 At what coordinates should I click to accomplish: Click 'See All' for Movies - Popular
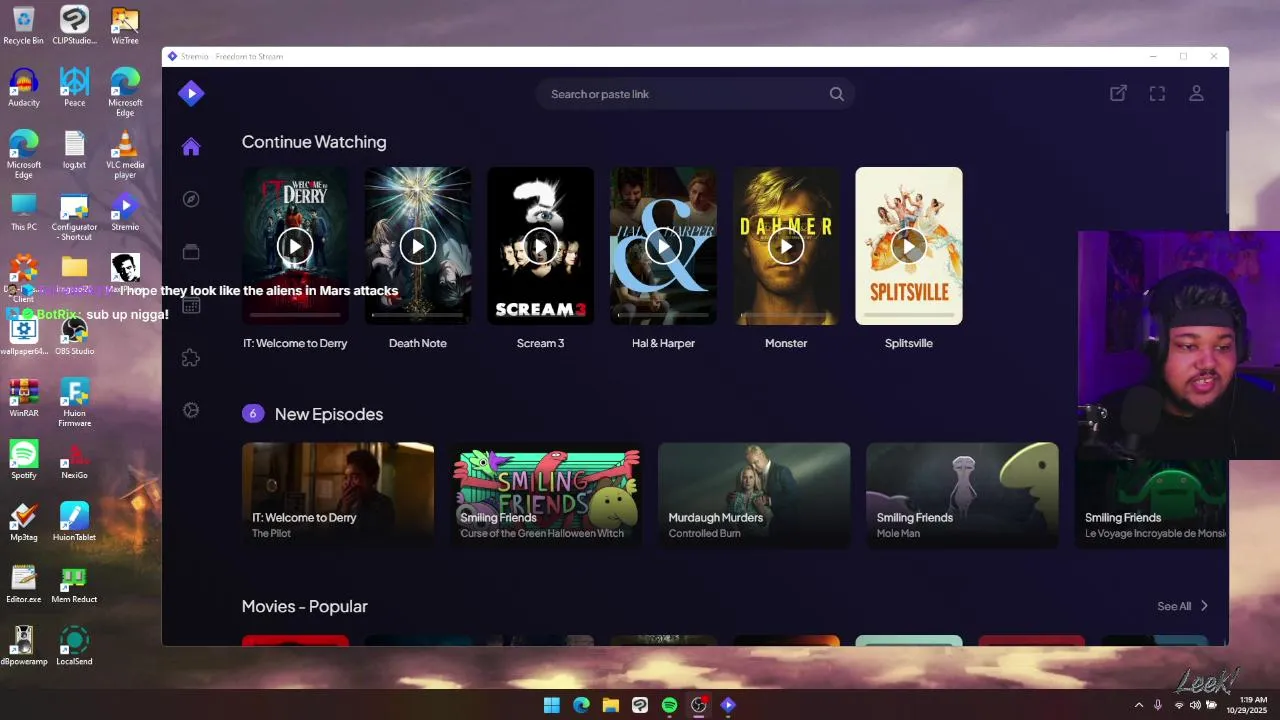[1174, 606]
